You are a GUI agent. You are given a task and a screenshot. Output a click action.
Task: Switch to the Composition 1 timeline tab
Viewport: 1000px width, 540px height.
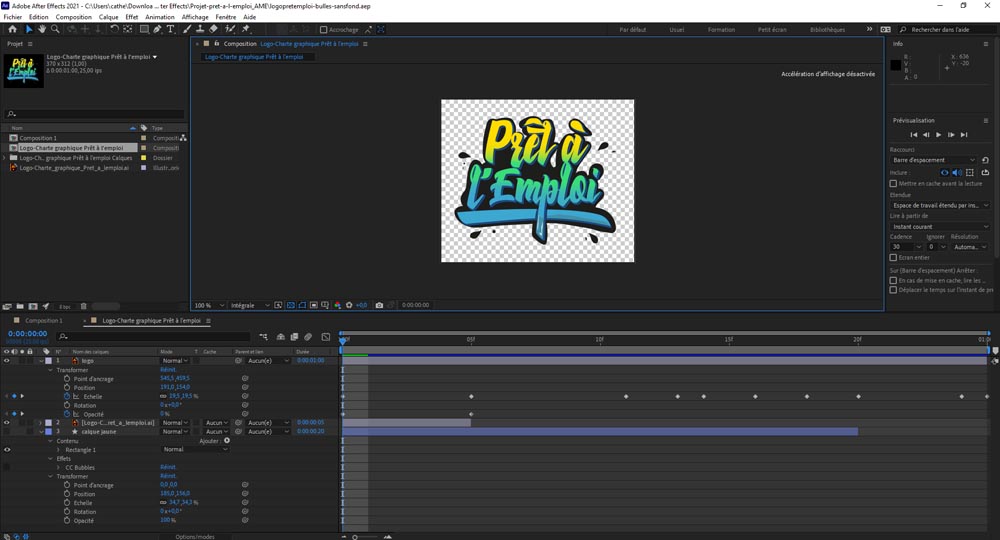coord(43,321)
